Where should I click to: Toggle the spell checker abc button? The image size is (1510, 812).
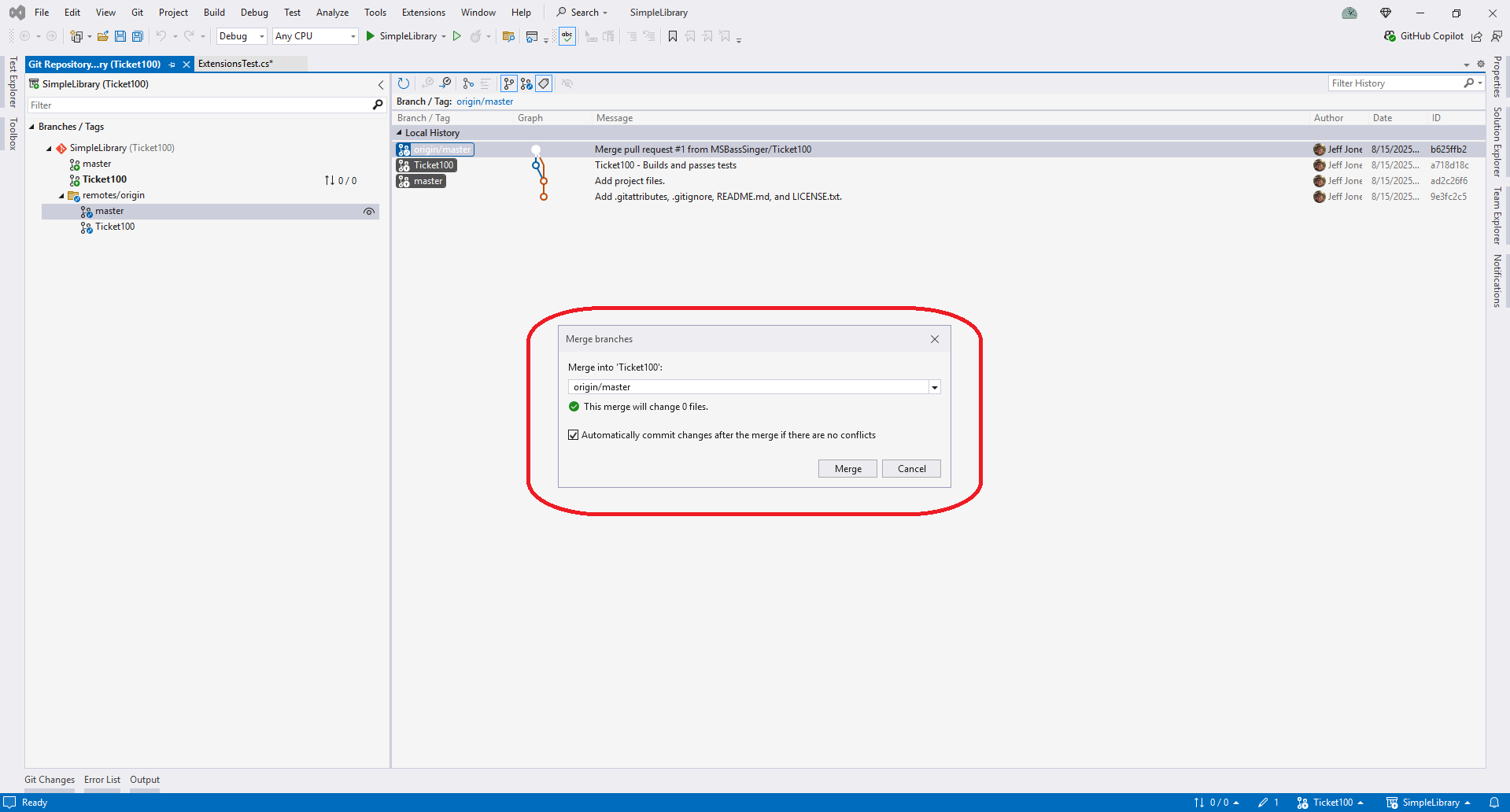tap(567, 36)
